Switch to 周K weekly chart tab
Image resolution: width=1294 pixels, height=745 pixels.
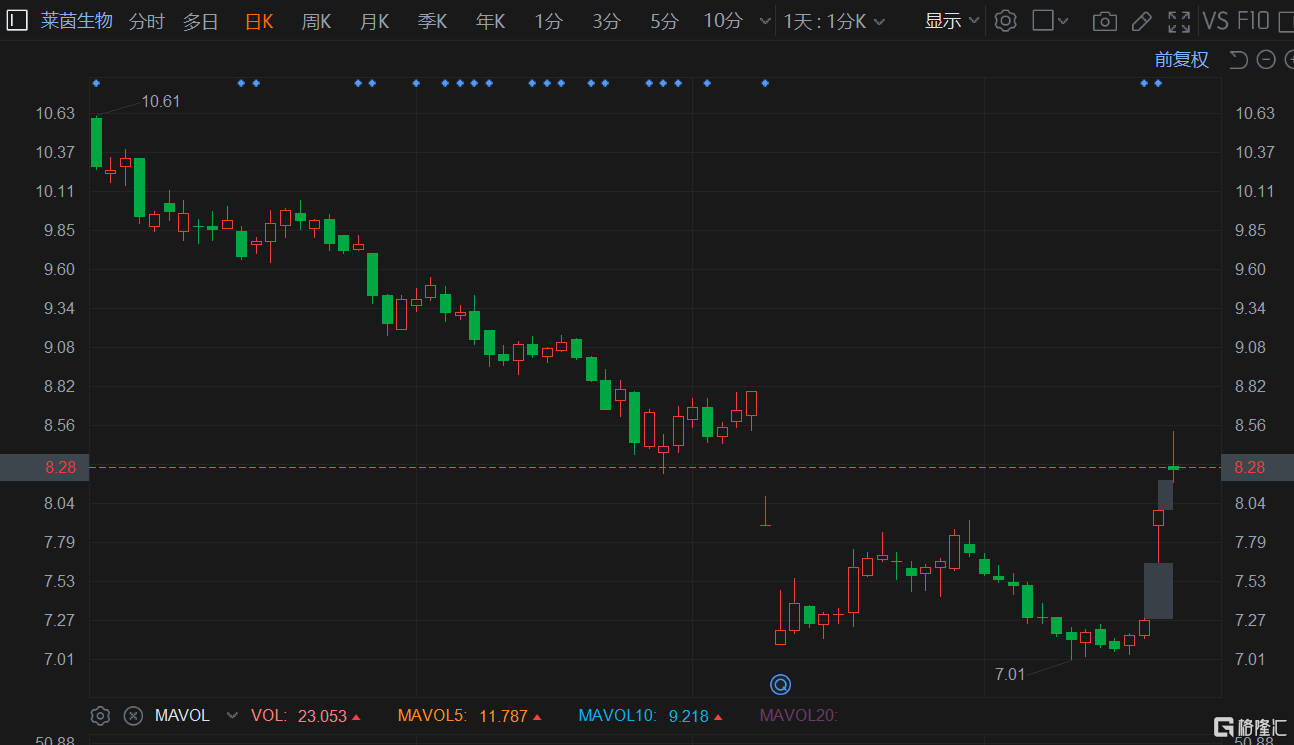[316, 21]
